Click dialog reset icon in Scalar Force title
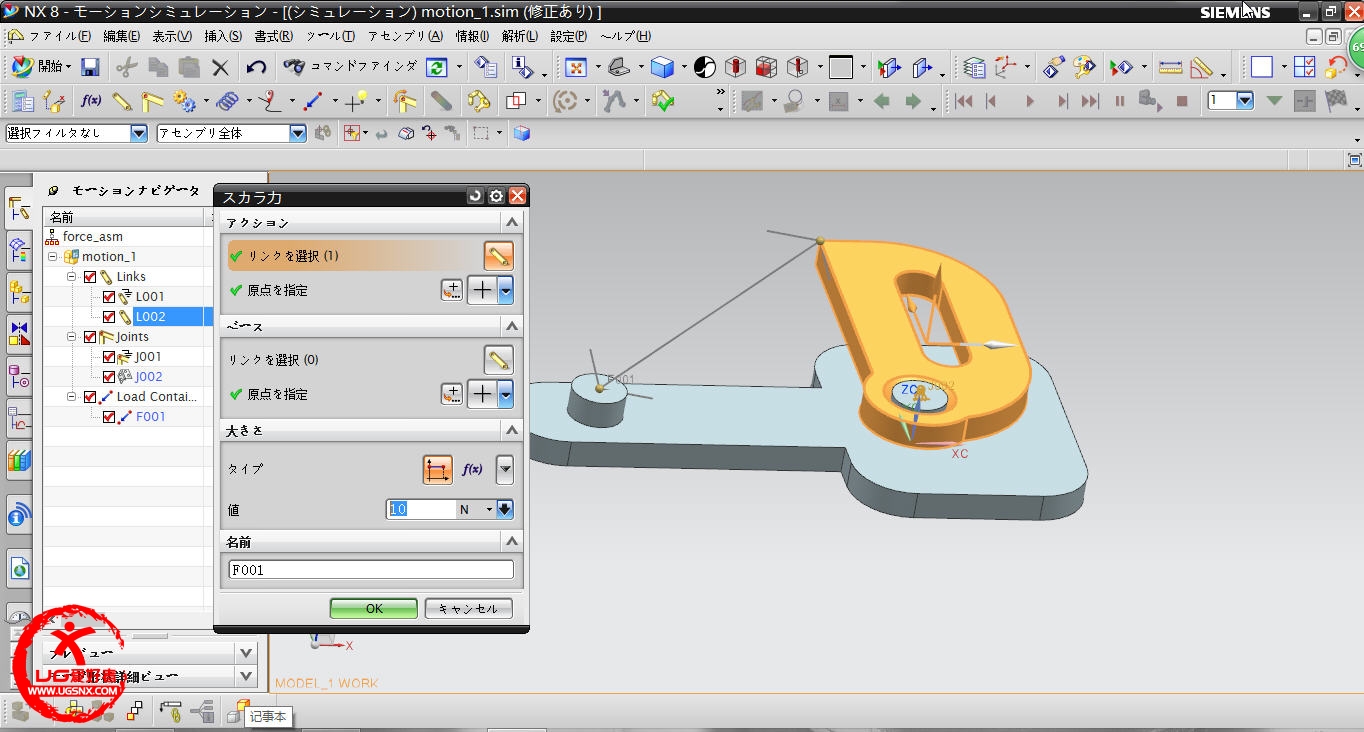Viewport: 1364px width, 732px height. (475, 196)
